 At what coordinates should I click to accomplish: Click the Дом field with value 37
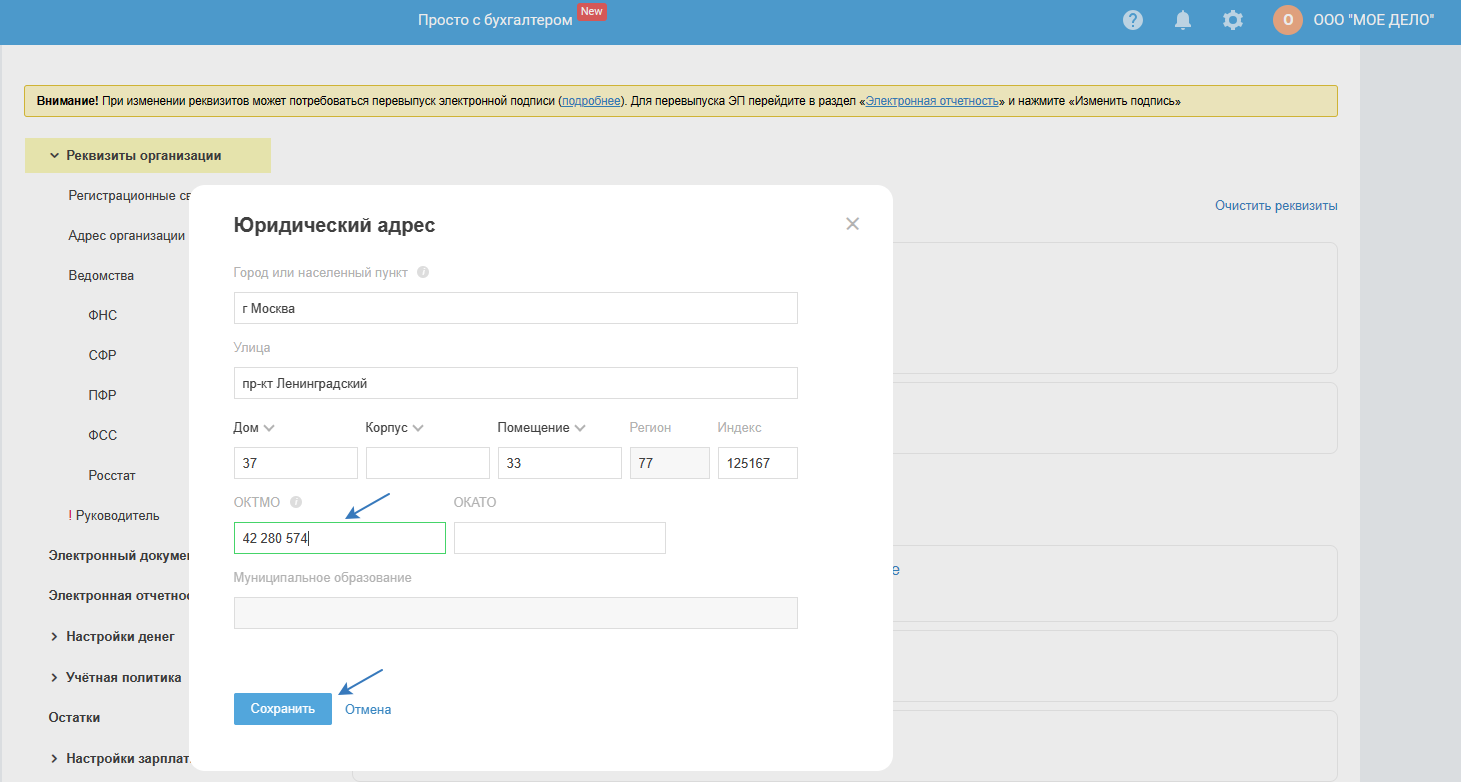click(x=296, y=463)
